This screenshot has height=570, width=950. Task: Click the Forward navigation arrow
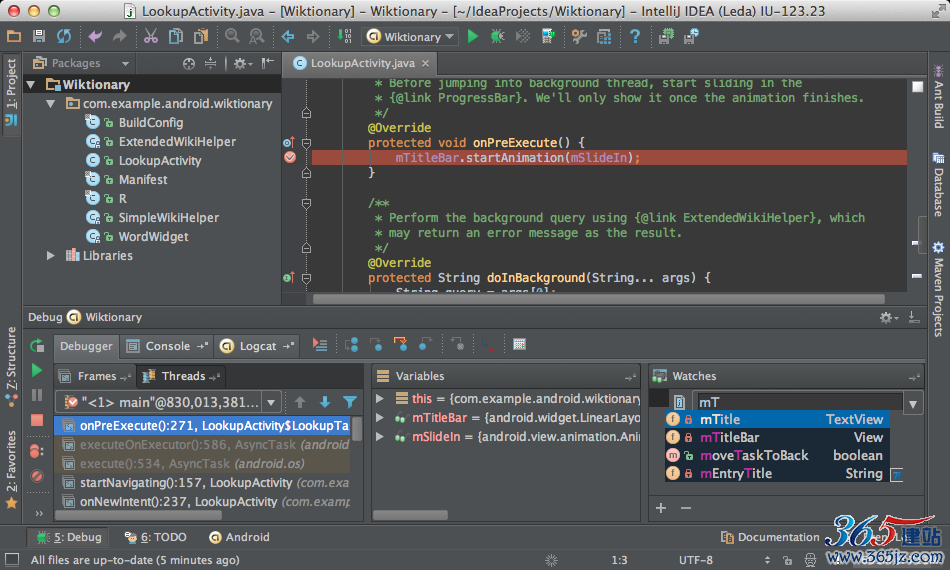pos(313,37)
